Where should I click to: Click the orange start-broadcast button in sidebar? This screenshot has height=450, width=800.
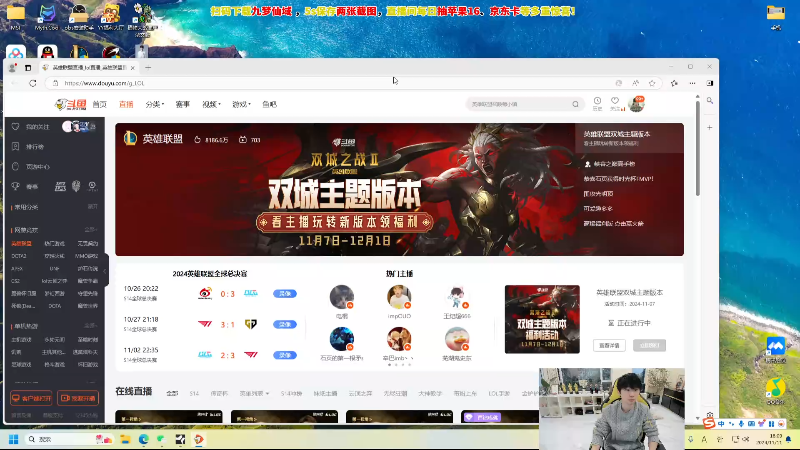[78, 398]
